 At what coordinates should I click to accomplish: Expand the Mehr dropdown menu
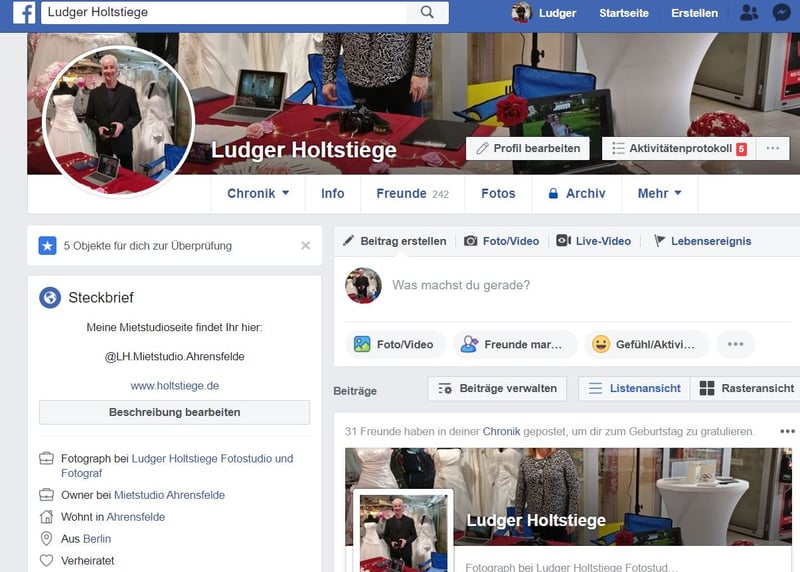pos(659,194)
